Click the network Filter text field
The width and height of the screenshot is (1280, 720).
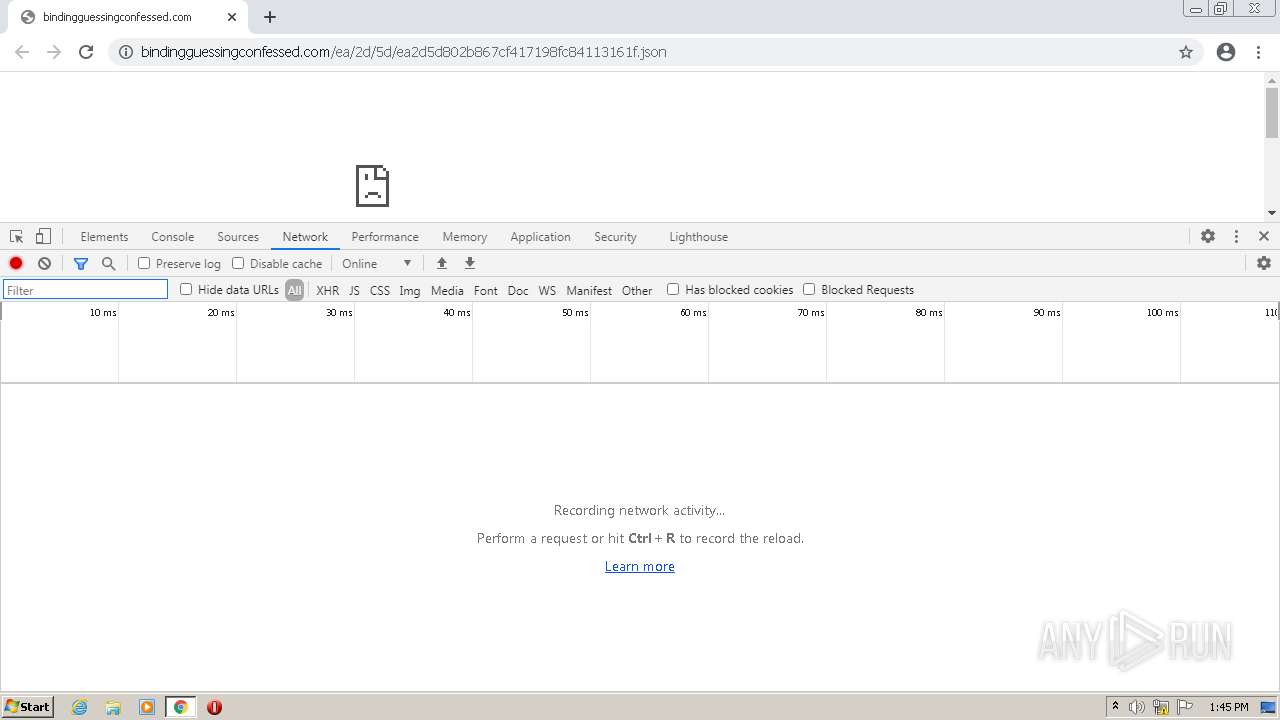(x=85, y=290)
